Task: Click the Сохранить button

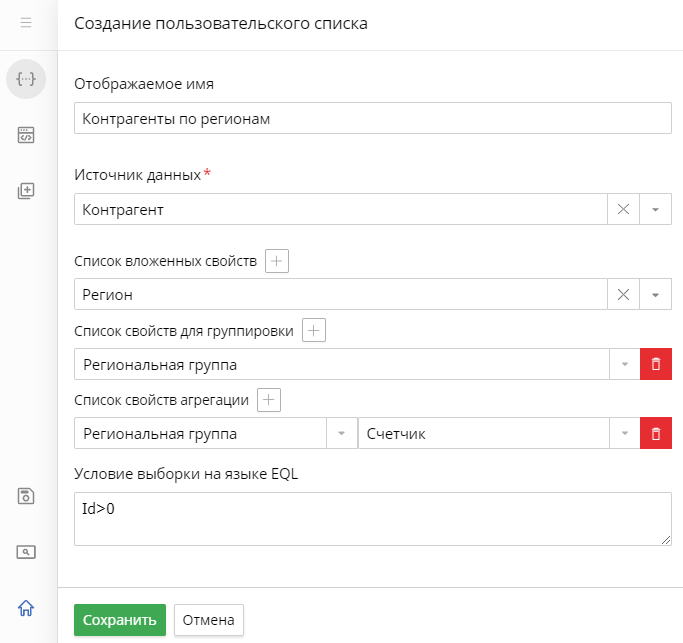Action: (x=120, y=619)
